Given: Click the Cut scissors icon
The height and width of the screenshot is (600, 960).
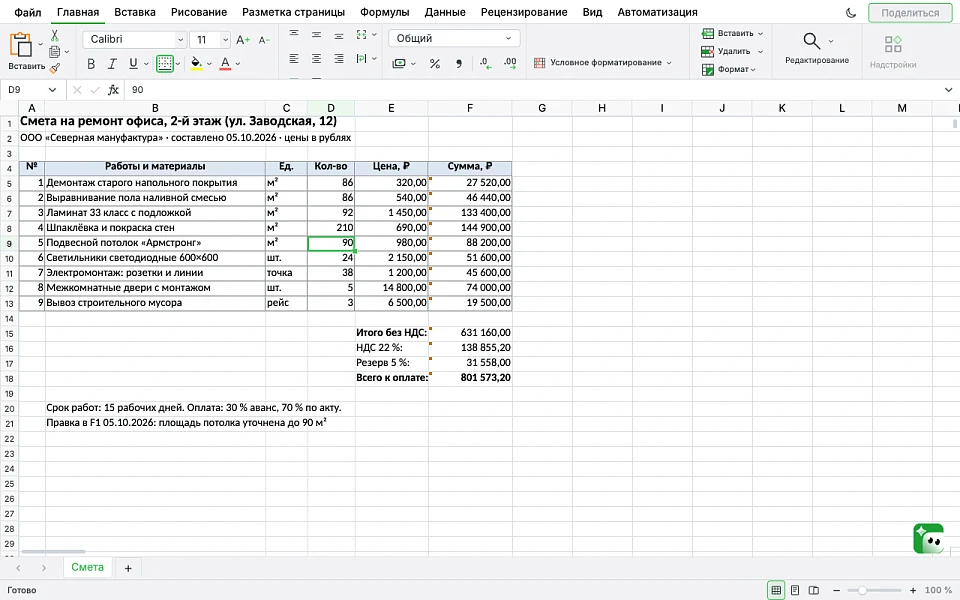Looking at the screenshot, I should point(54,36).
